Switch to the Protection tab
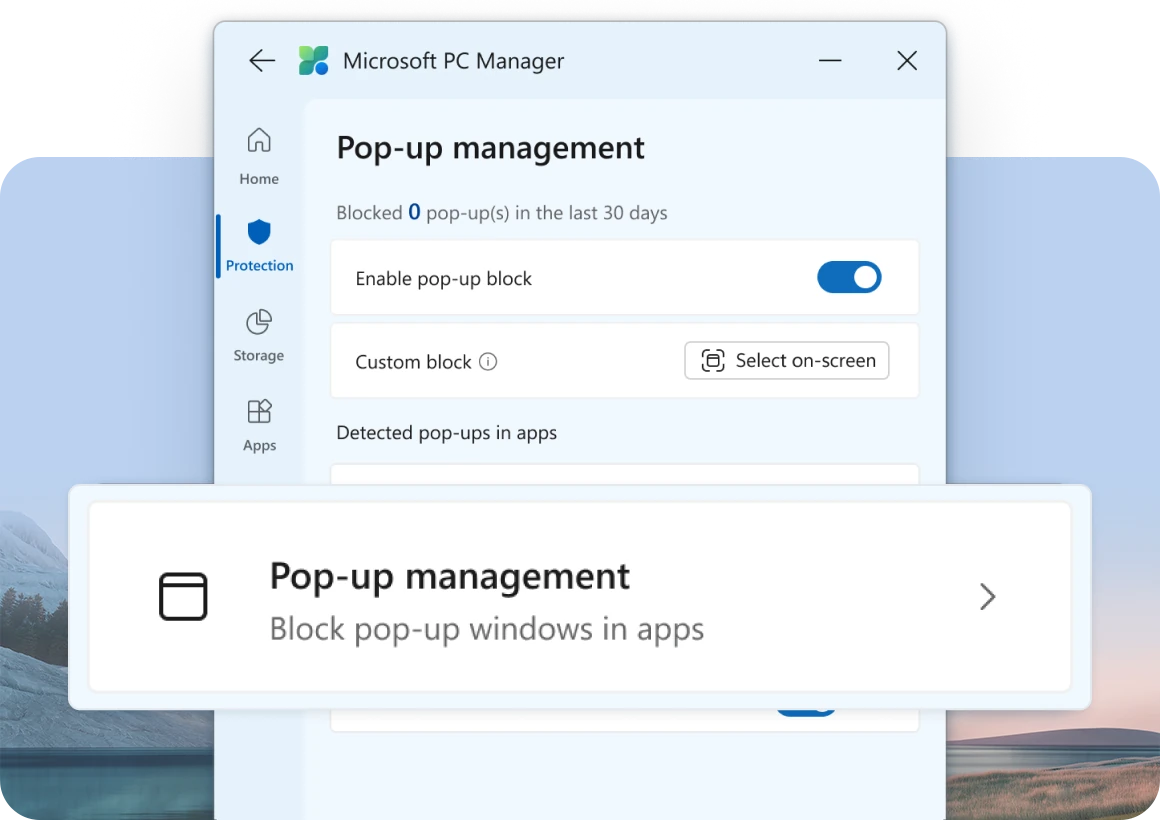 pos(259,245)
